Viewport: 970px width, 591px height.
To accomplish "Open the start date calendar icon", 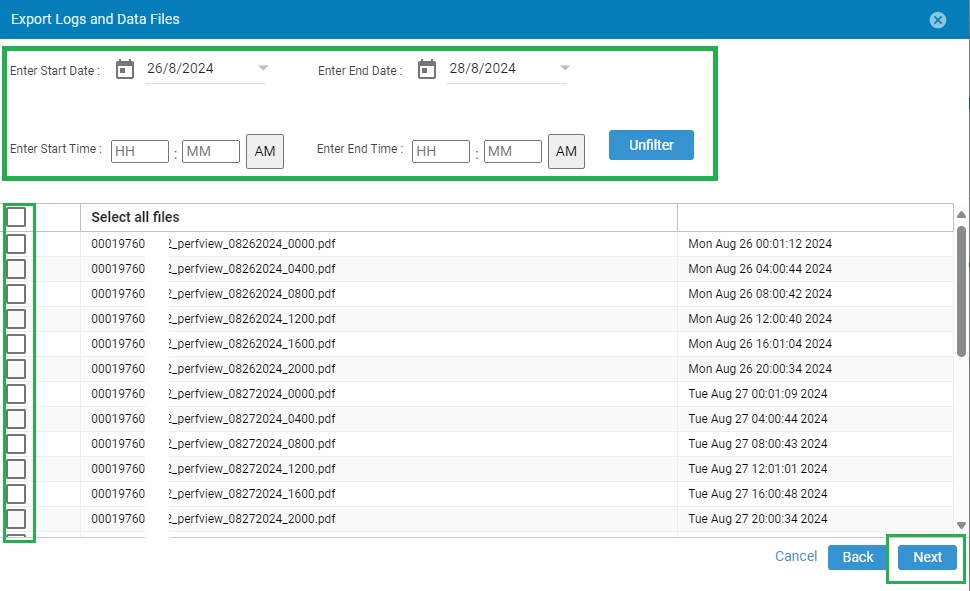I will (x=122, y=68).
